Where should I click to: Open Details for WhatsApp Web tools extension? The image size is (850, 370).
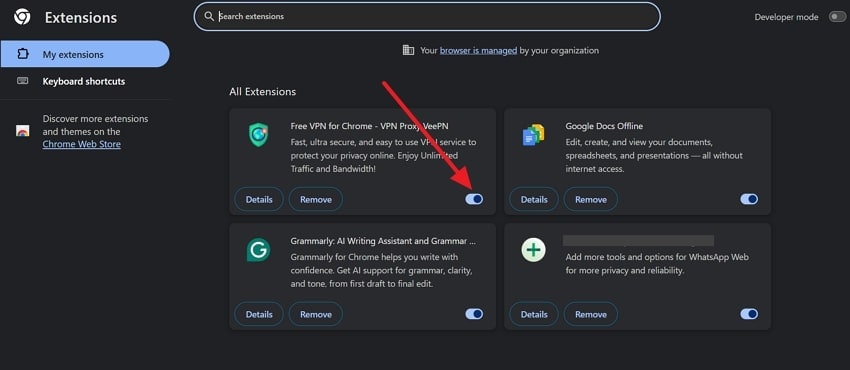tap(534, 314)
